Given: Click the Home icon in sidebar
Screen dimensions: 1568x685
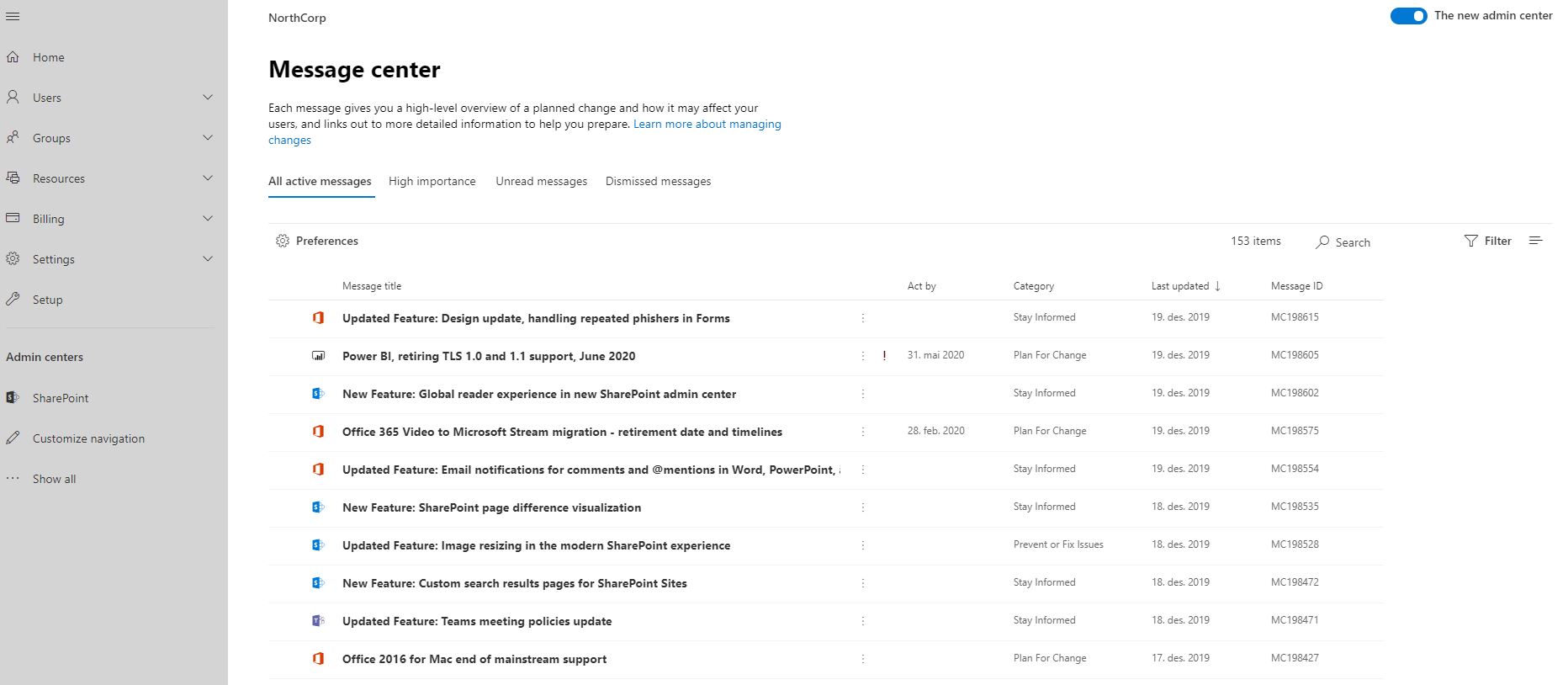Looking at the screenshot, I should point(13,57).
